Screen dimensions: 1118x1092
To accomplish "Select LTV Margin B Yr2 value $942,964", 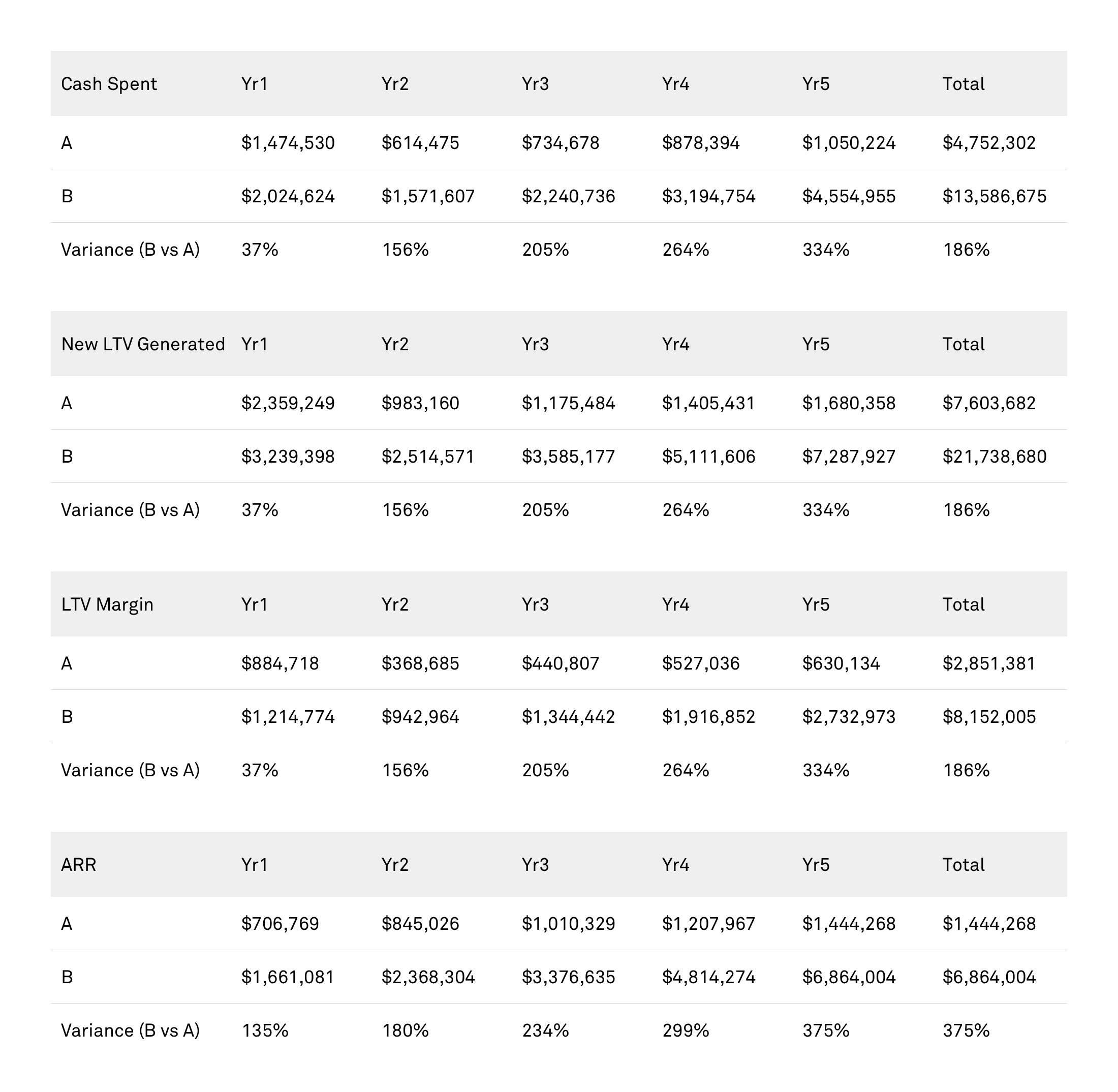I will [420, 717].
